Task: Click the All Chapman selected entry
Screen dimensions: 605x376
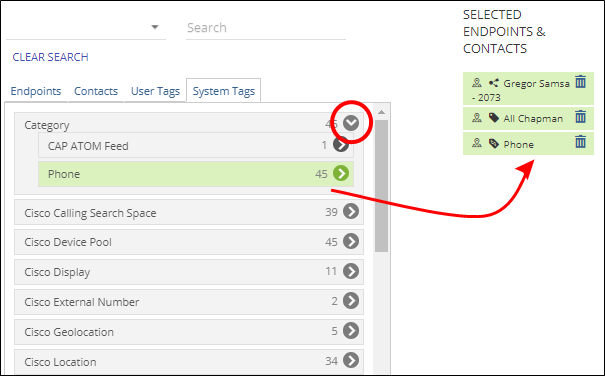Action: tap(528, 119)
